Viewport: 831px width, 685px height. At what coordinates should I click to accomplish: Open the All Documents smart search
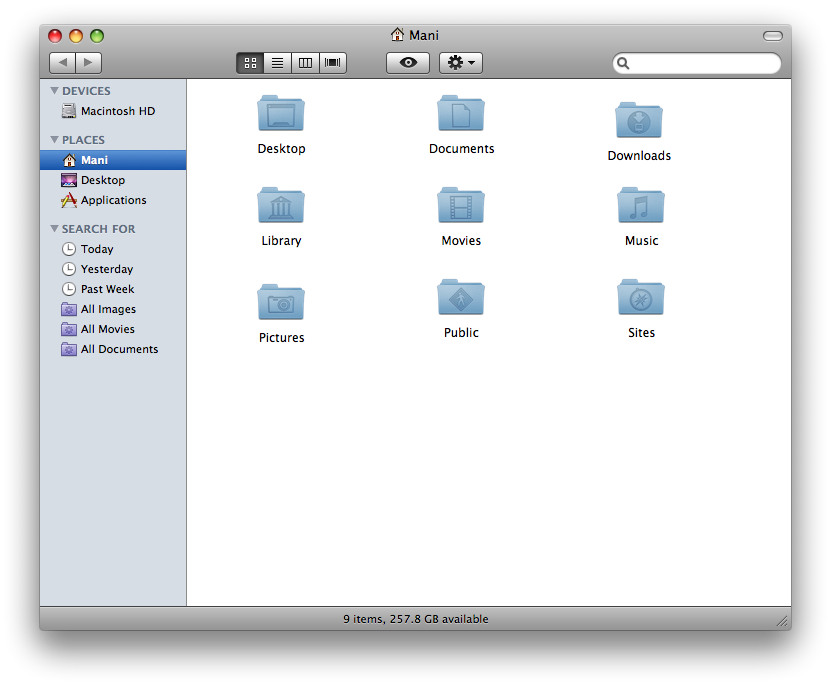click(x=113, y=349)
